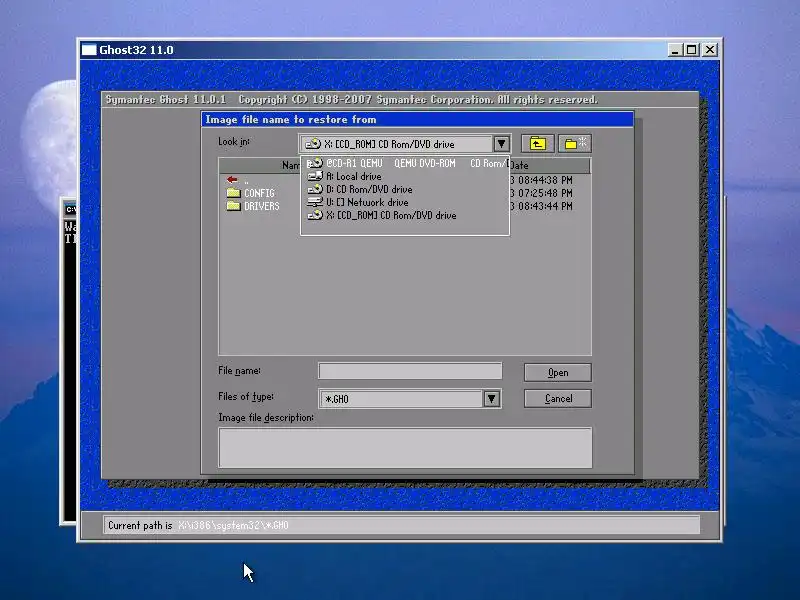800x600 pixels.
Task: Select the DRIVERS folder name
Action: pyautogui.click(x=262, y=206)
